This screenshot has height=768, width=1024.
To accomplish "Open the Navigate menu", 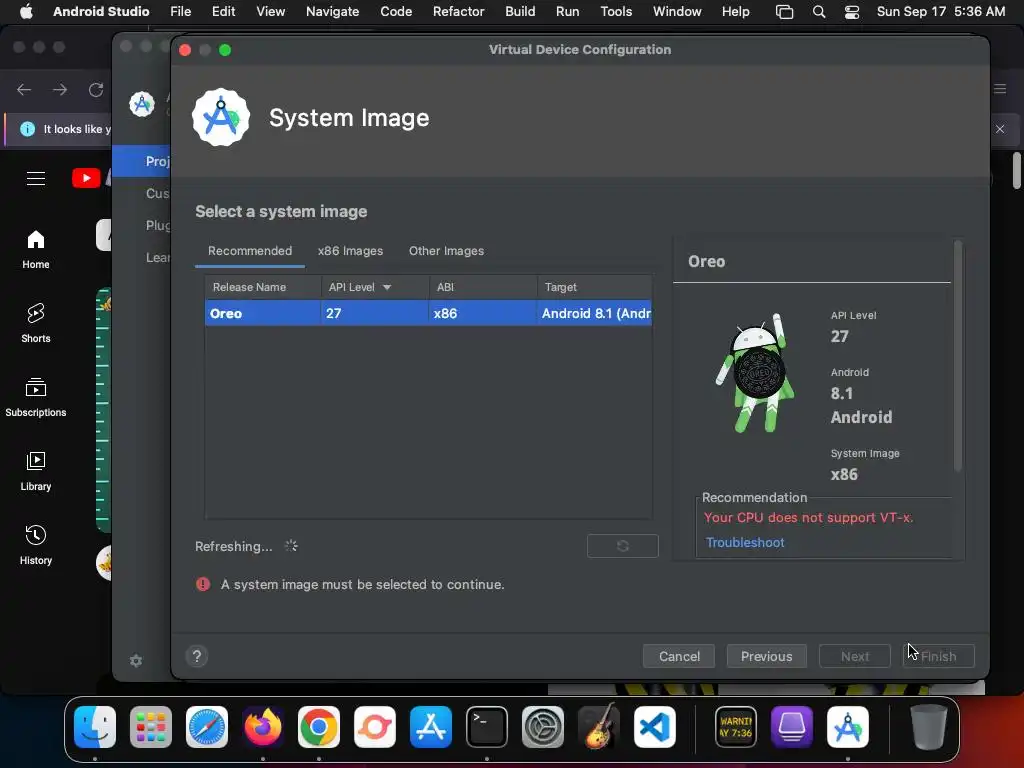I will coord(332,12).
